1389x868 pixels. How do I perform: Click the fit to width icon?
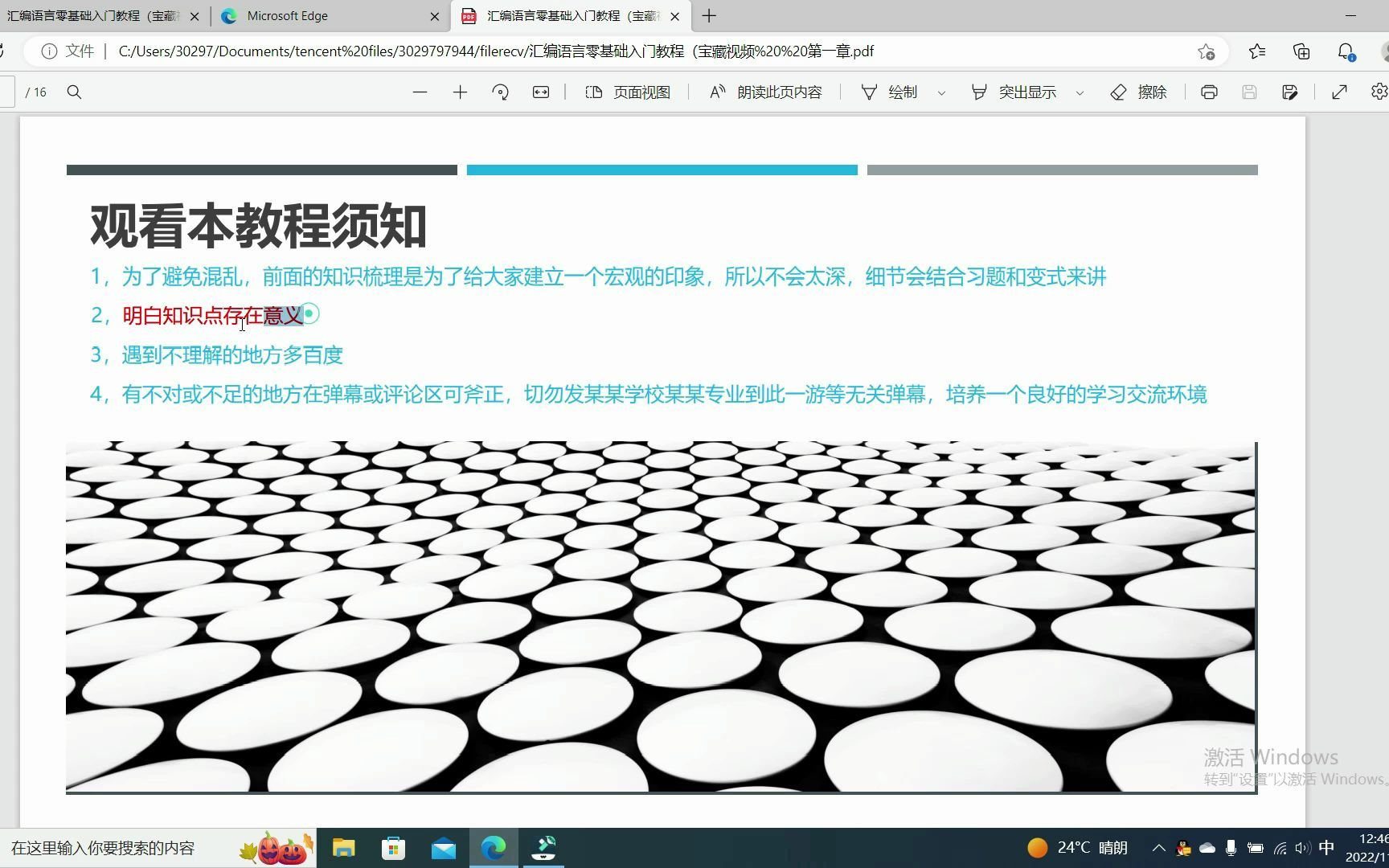541,92
